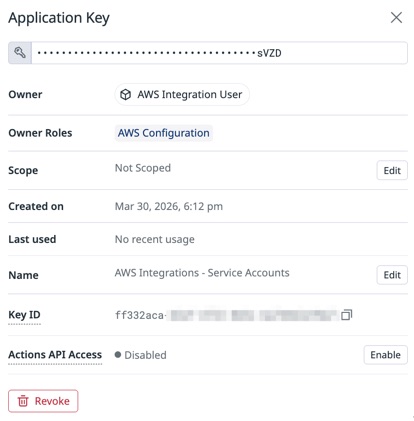Open the AWS Integration User owner chip
Image resolution: width=414 pixels, height=421 pixels.
[182, 95]
